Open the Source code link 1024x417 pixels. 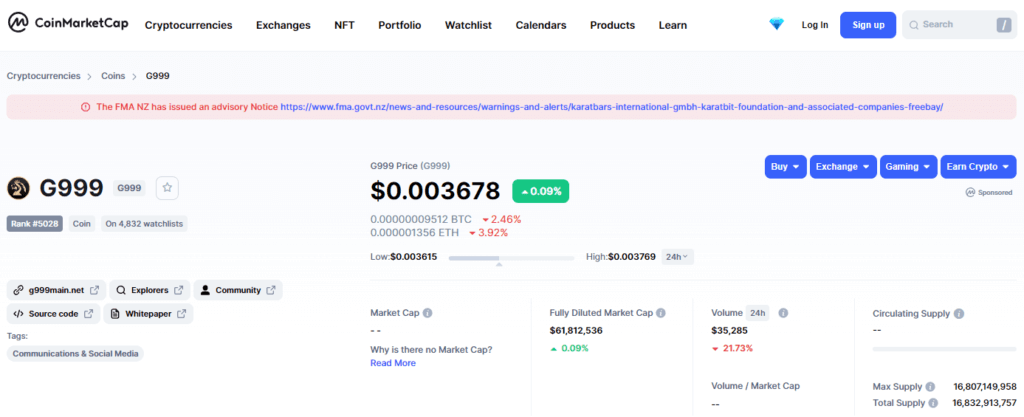pyautogui.click(x=54, y=314)
